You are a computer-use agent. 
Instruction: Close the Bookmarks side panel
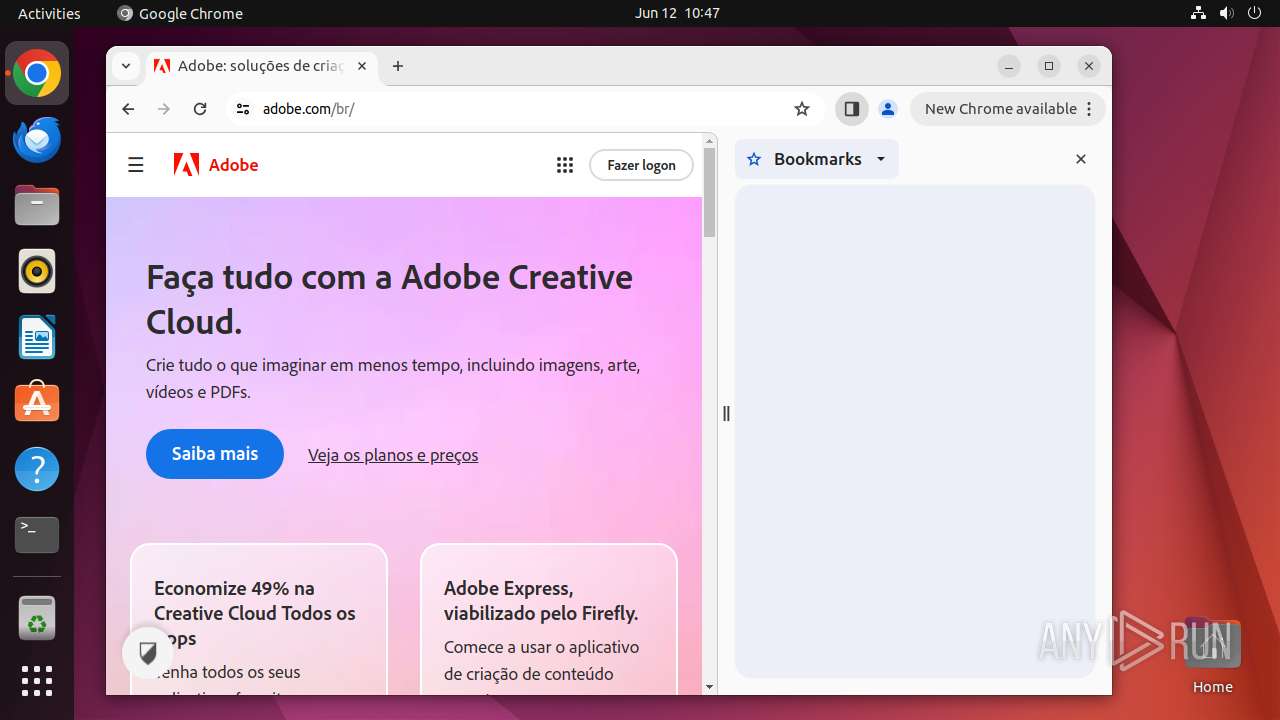click(1081, 159)
